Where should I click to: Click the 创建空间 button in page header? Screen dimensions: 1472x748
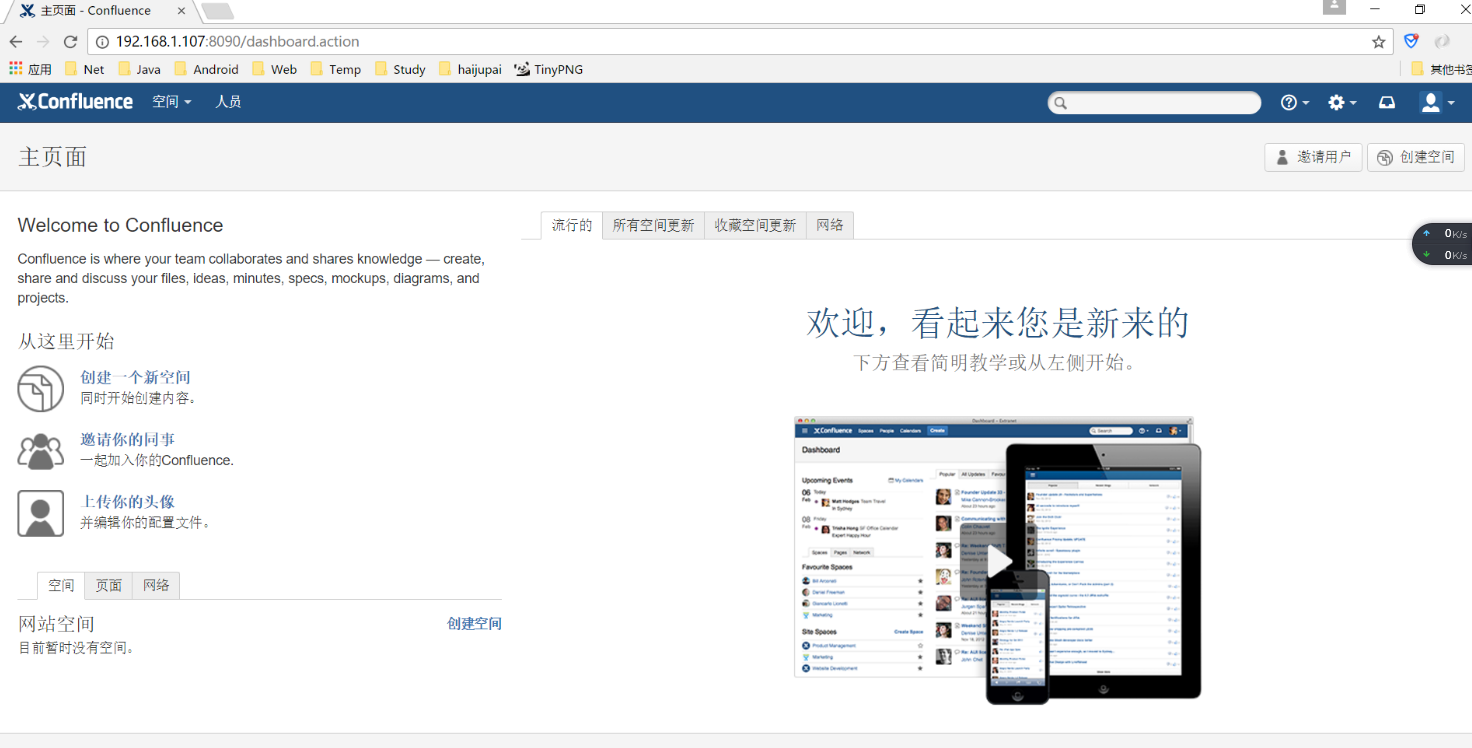tap(1416, 157)
